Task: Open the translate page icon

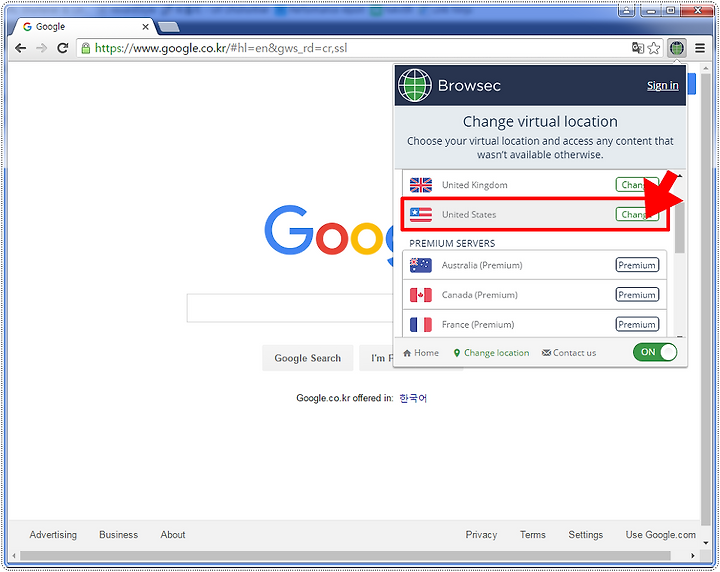Action: pyautogui.click(x=638, y=48)
